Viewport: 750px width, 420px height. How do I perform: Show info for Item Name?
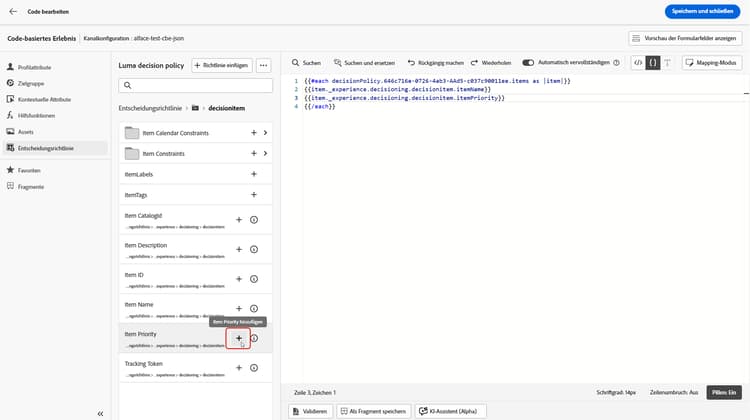(x=254, y=309)
